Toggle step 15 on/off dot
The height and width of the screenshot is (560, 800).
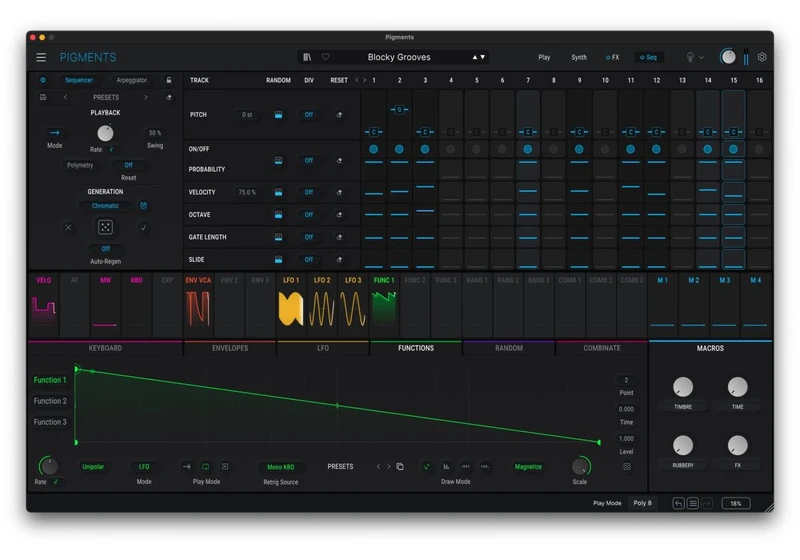(733, 149)
